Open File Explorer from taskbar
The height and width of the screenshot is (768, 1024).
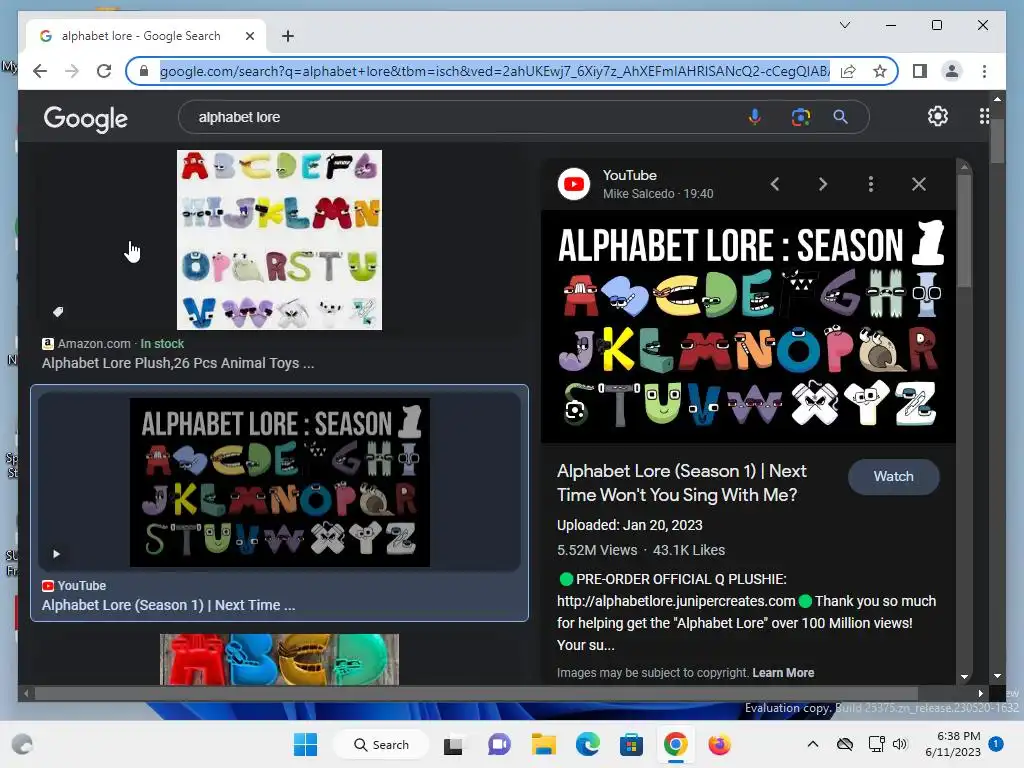coord(543,744)
